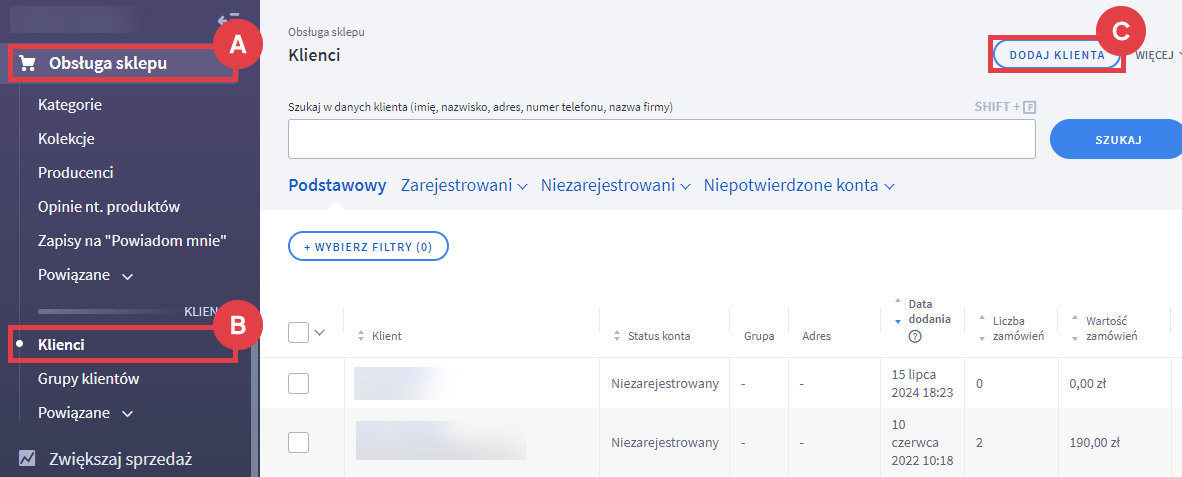
Task: Open Kategorie in the sidebar menu
Action: click(x=70, y=104)
